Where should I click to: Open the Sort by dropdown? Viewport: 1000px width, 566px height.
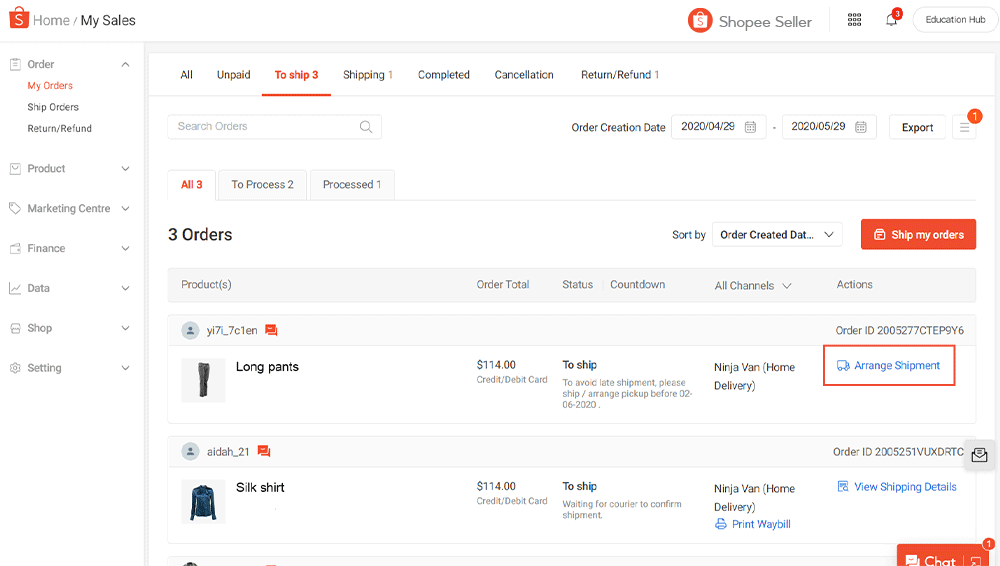777,235
